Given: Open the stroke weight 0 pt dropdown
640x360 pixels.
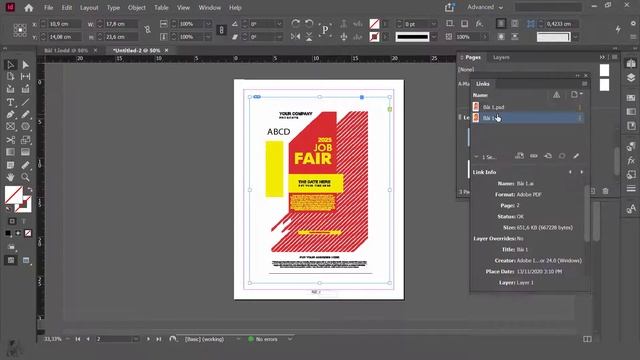Looking at the screenshot, I should coord(433,24).
